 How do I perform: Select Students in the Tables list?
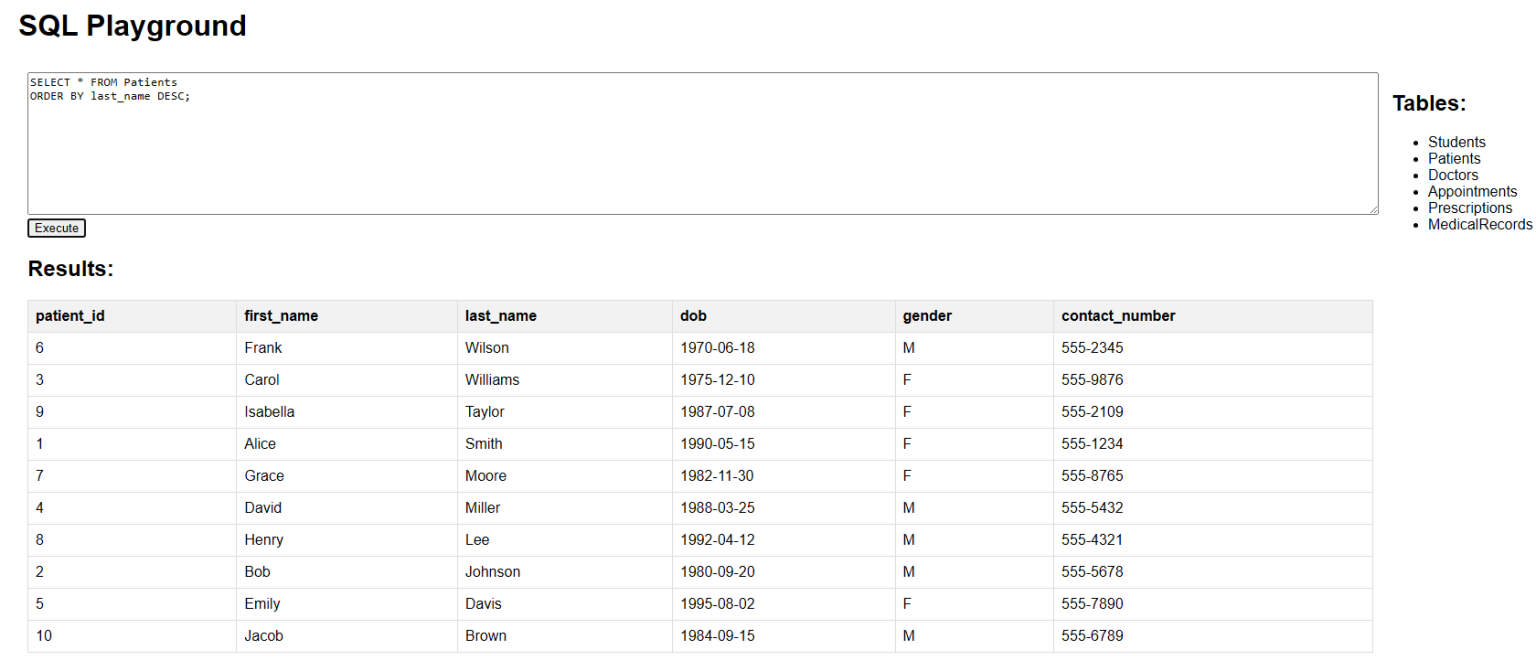1456,142
